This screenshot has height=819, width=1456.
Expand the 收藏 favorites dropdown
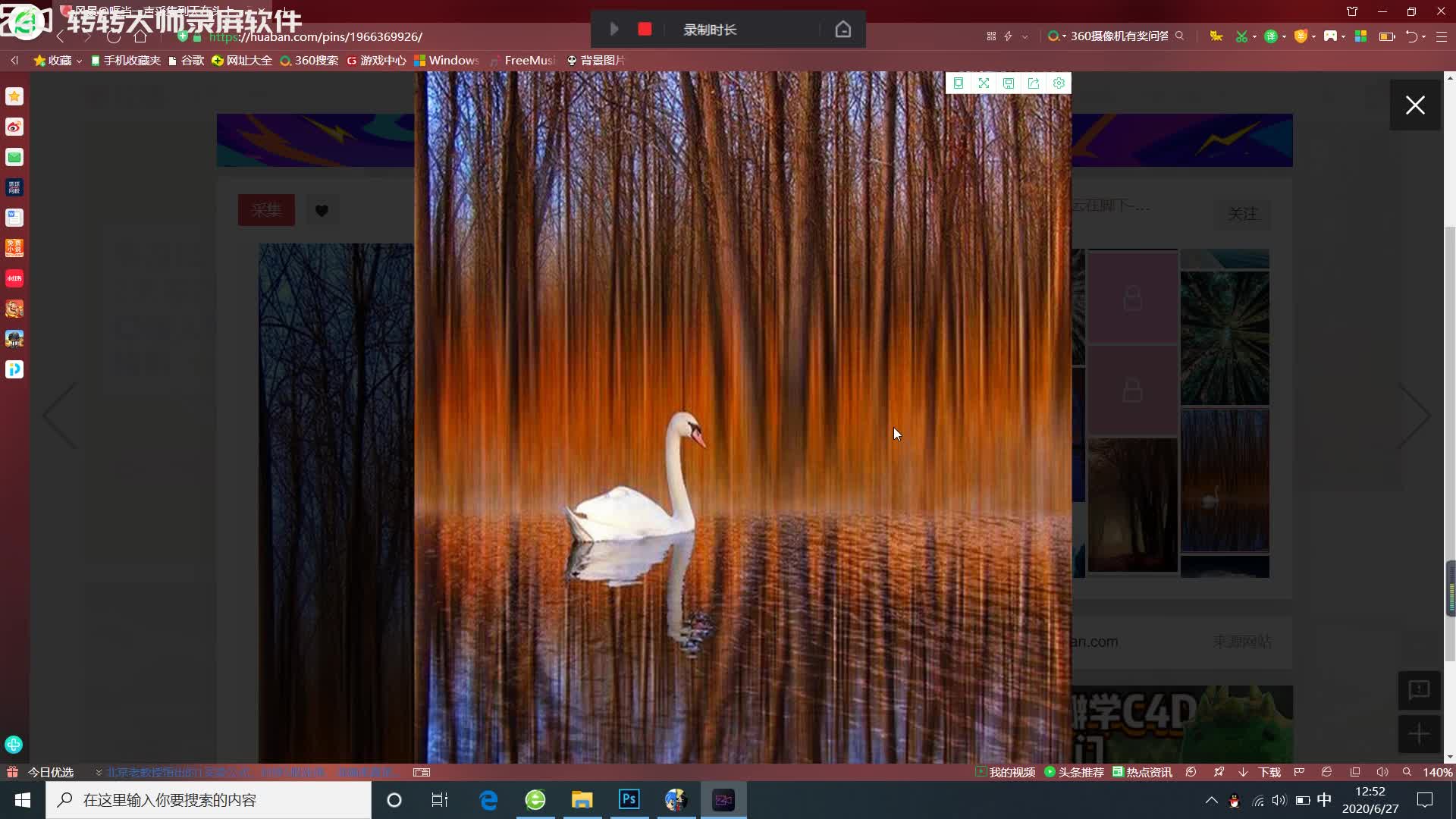pos(58,61)
